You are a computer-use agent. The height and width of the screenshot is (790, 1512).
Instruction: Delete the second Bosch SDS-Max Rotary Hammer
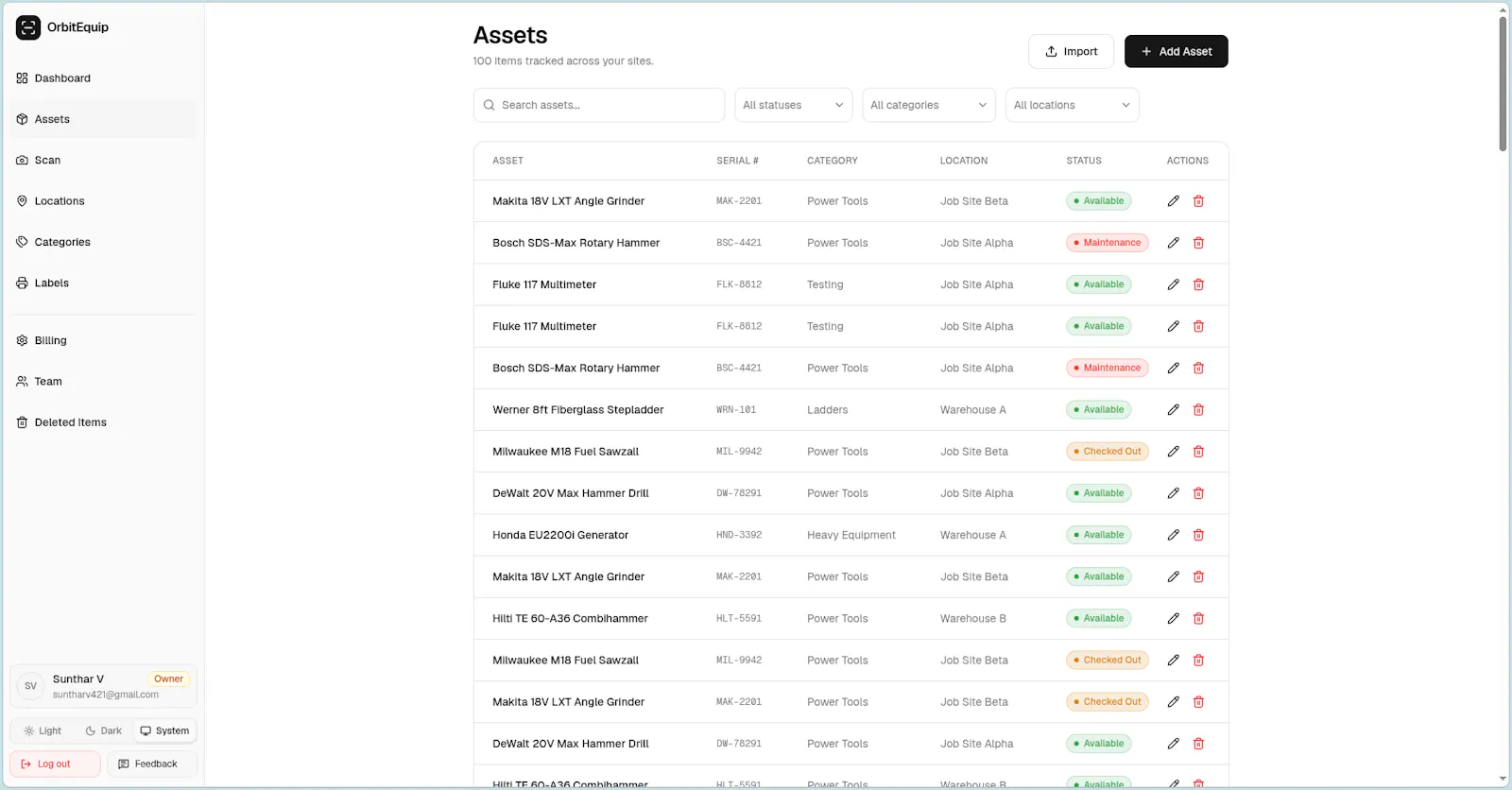[x=1198, y=369]
